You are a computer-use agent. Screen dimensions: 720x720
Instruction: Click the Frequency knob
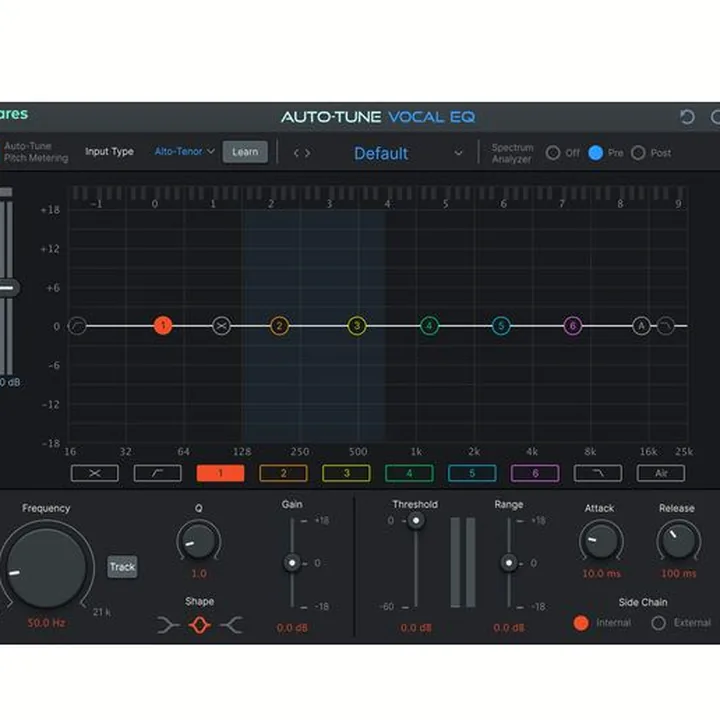[x=46, y=568]
